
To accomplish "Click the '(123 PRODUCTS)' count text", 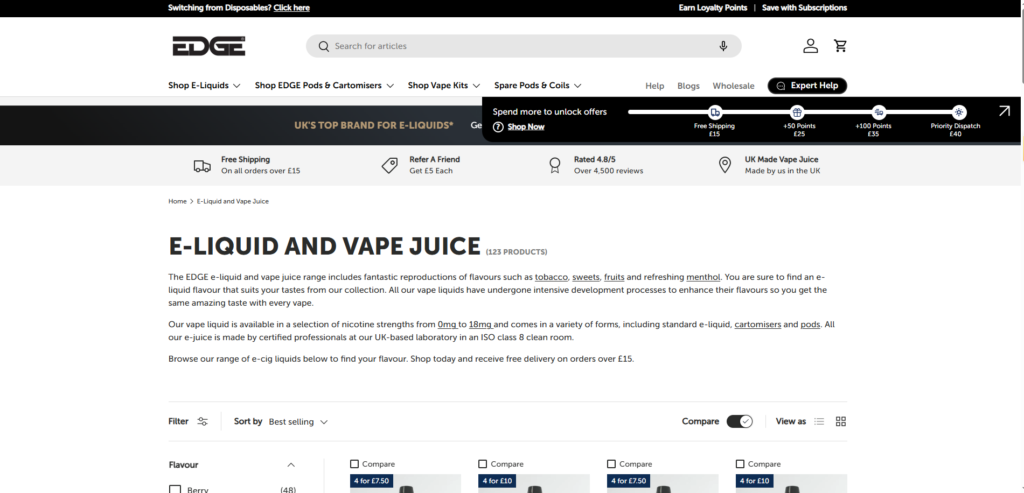I will coord(517,252).
